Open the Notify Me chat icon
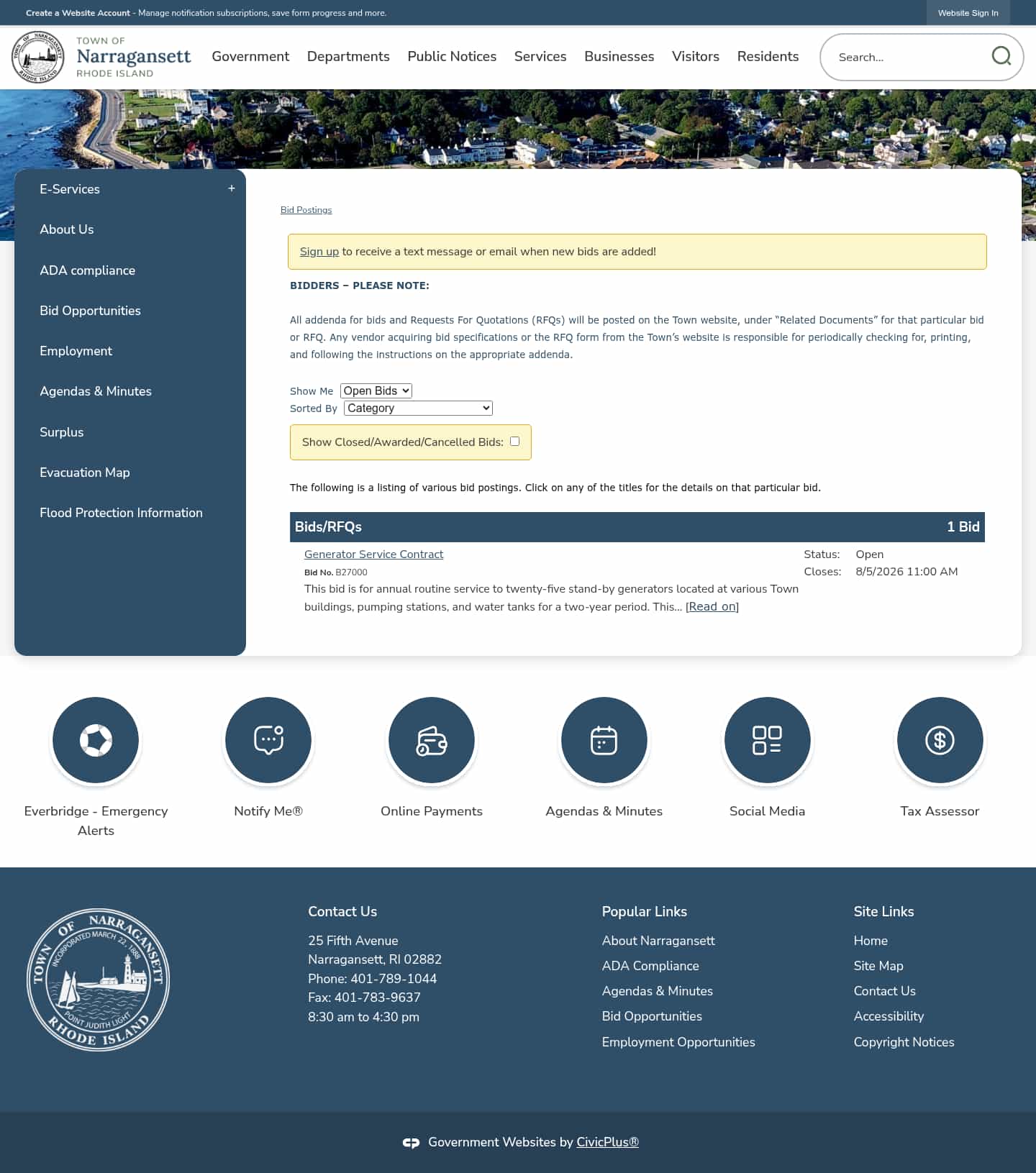This screenshot has height=1173, width=1036. pyautogui.click(x=268, y=740)
